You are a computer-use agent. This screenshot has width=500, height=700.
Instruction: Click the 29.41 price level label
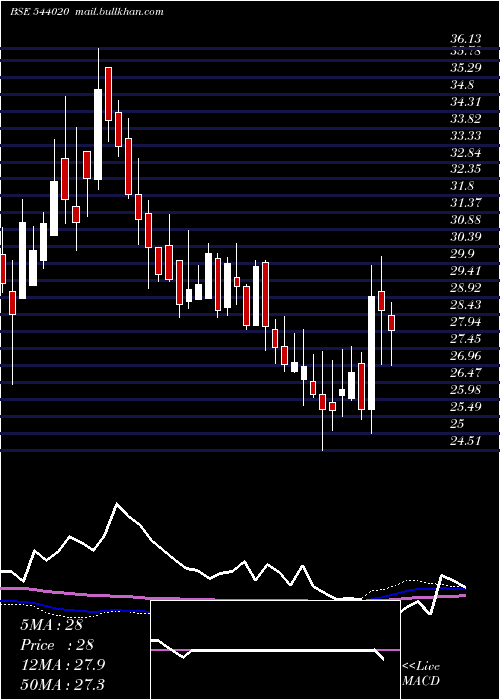point(466,271)
